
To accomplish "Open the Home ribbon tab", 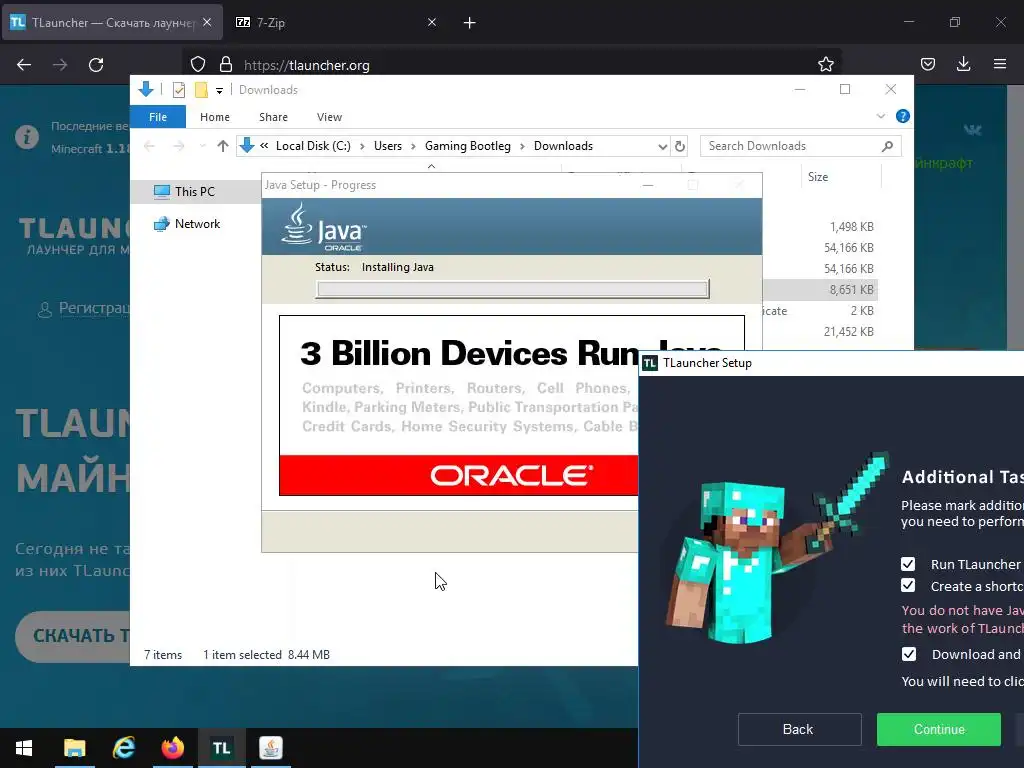I will pos(215,117).
